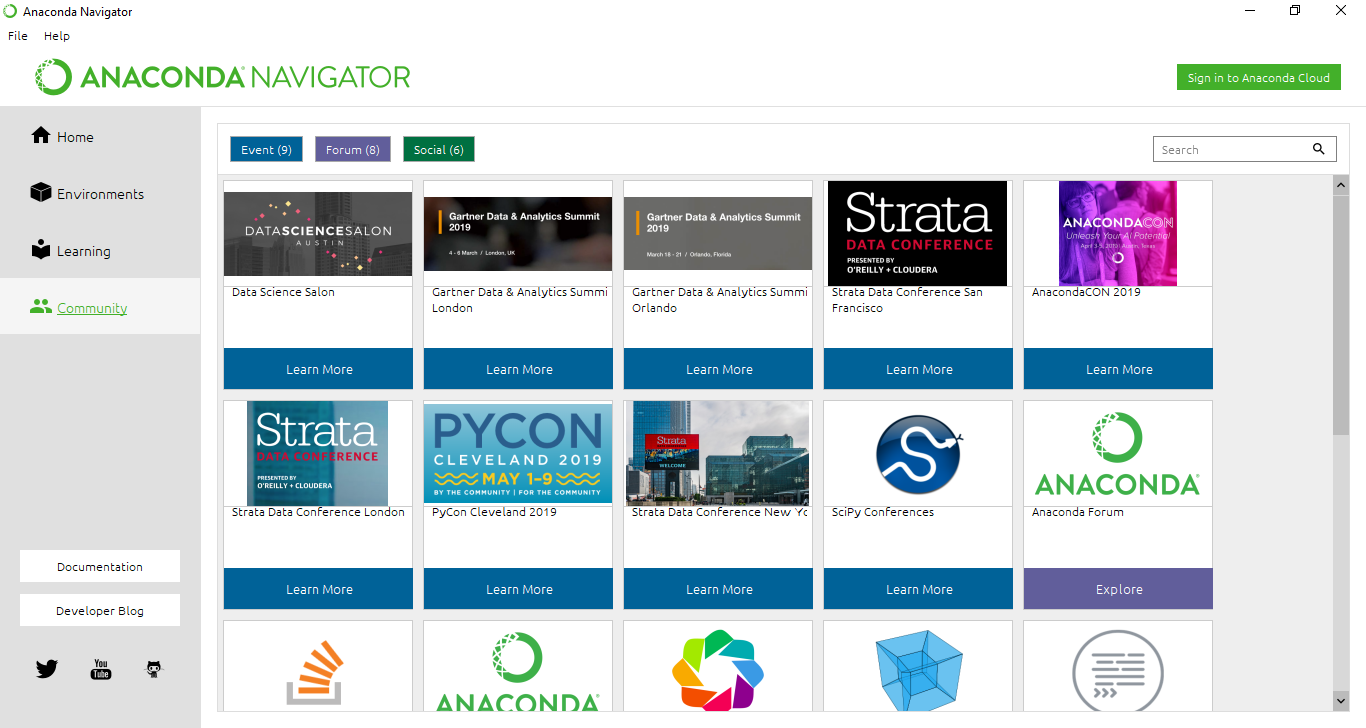Switch to the Environments tab
Viewport: 1366px width, 728px height.
click(100, 193)
